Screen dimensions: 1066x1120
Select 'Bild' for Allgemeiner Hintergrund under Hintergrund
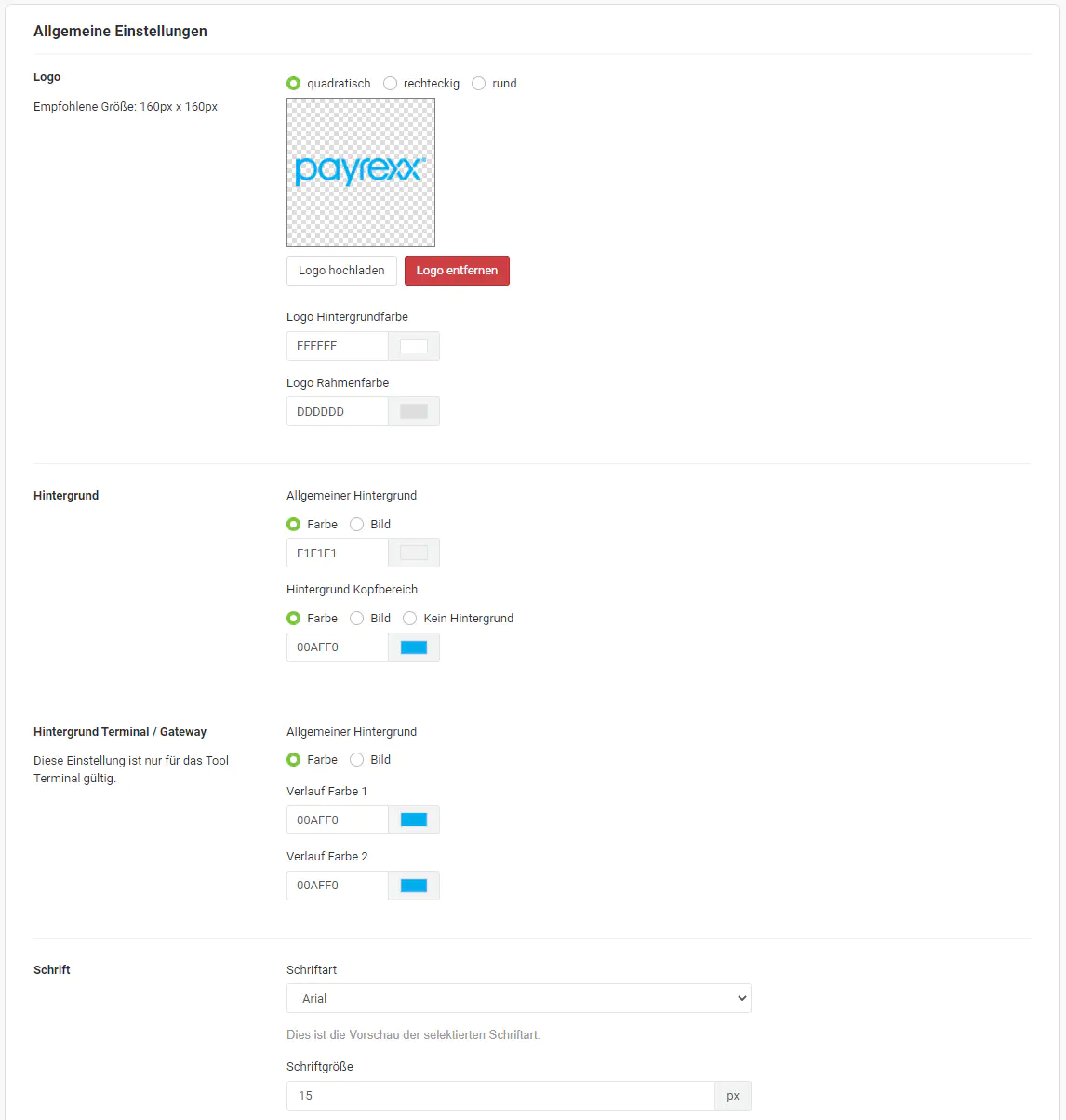tap(357, 525)
